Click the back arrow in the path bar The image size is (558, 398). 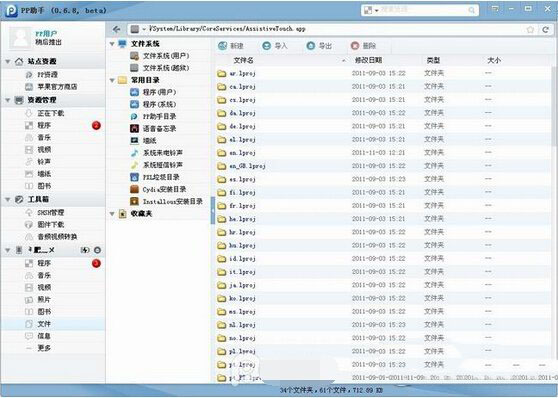116,29
